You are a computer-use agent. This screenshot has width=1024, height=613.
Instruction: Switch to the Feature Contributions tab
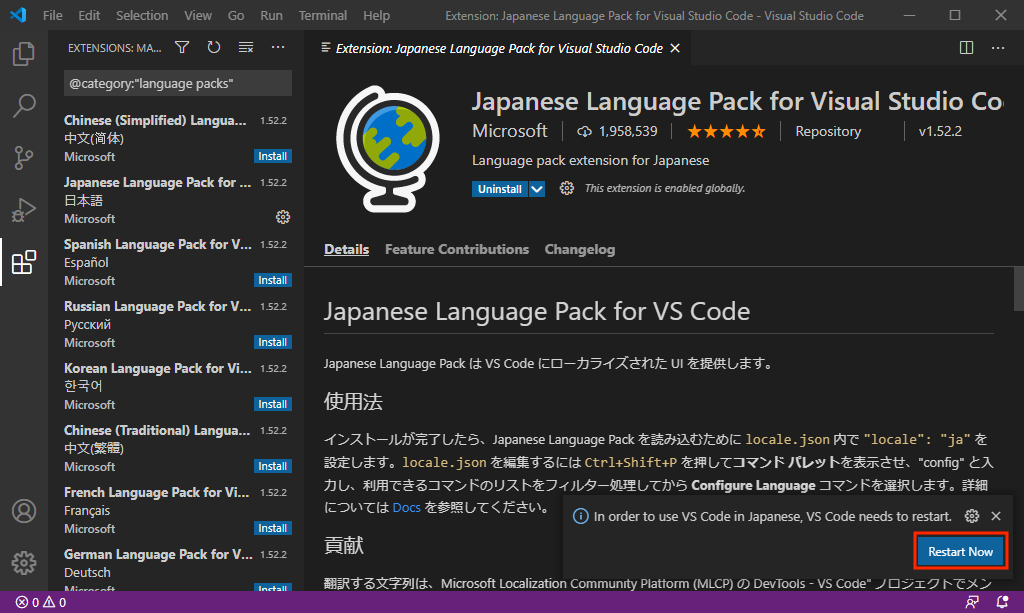456,249
